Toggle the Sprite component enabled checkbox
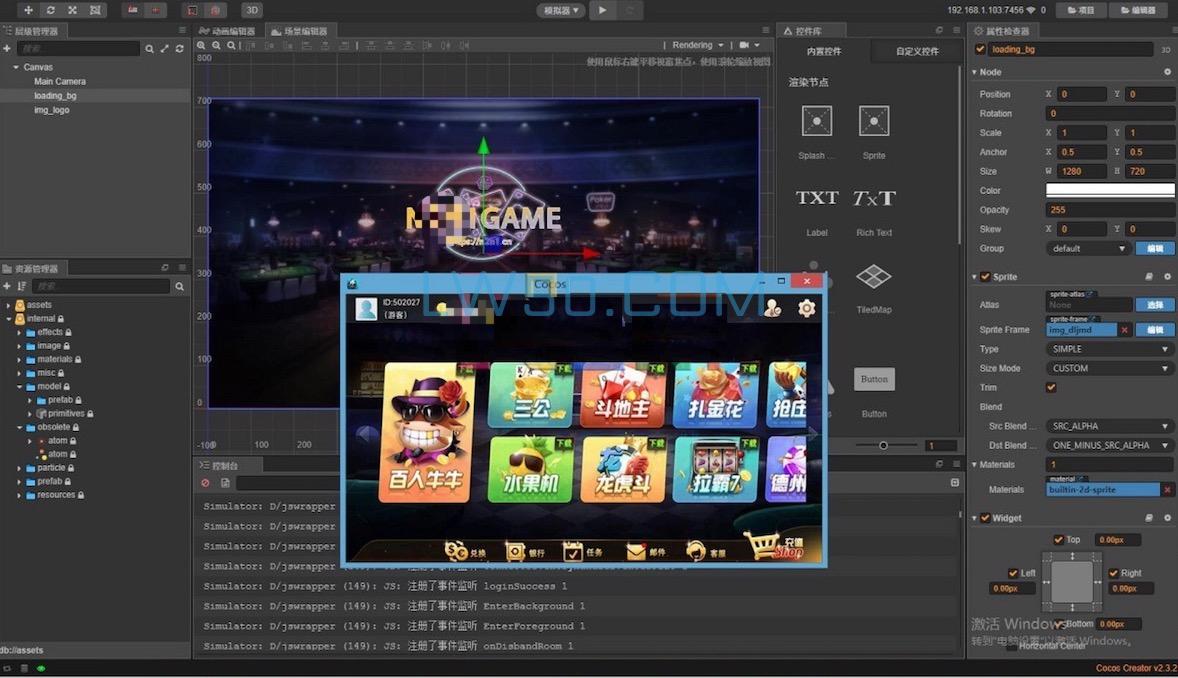The width and height of the screenshot is (1178, 678). pos(985,277)
